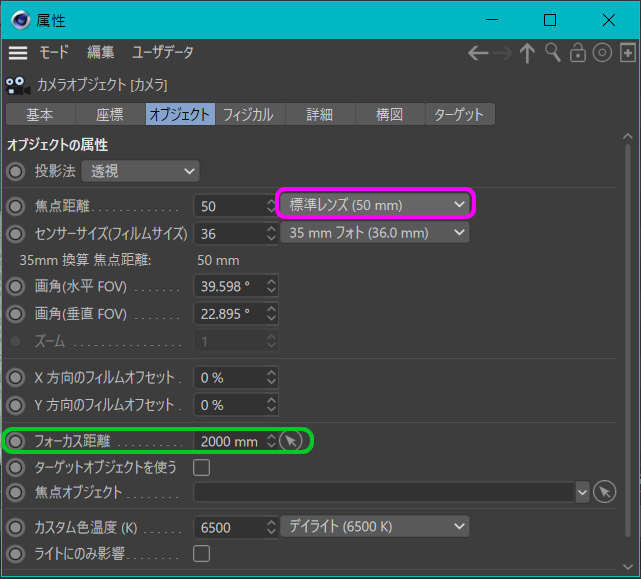
Task: Click the back arrow navigation icon
Action: 478,54
